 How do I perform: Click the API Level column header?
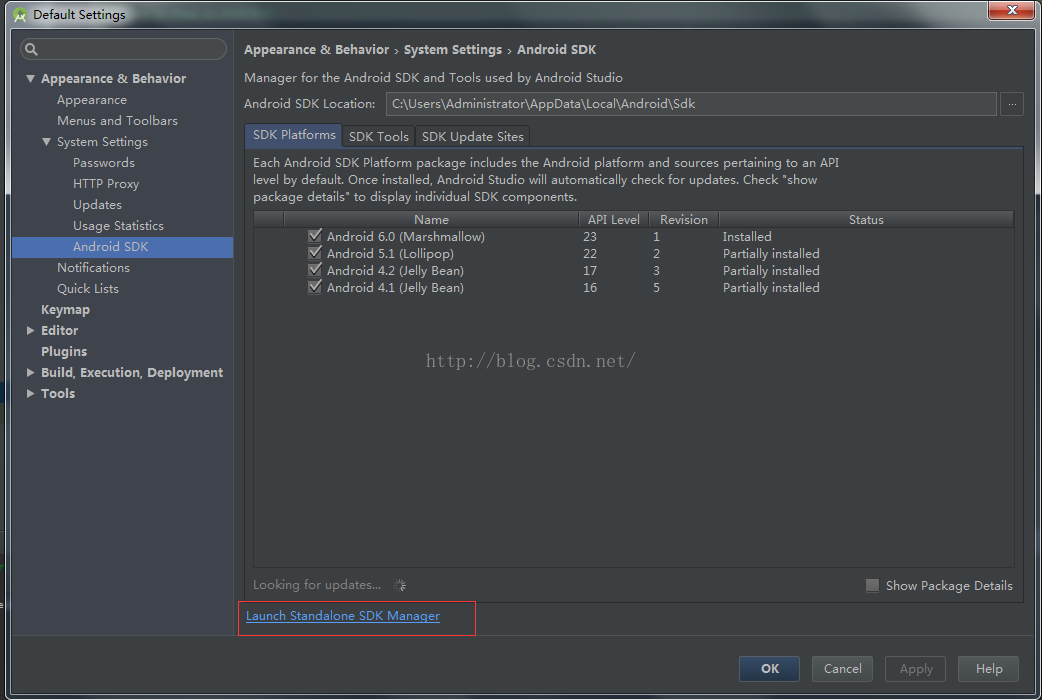tap(613, 219)
